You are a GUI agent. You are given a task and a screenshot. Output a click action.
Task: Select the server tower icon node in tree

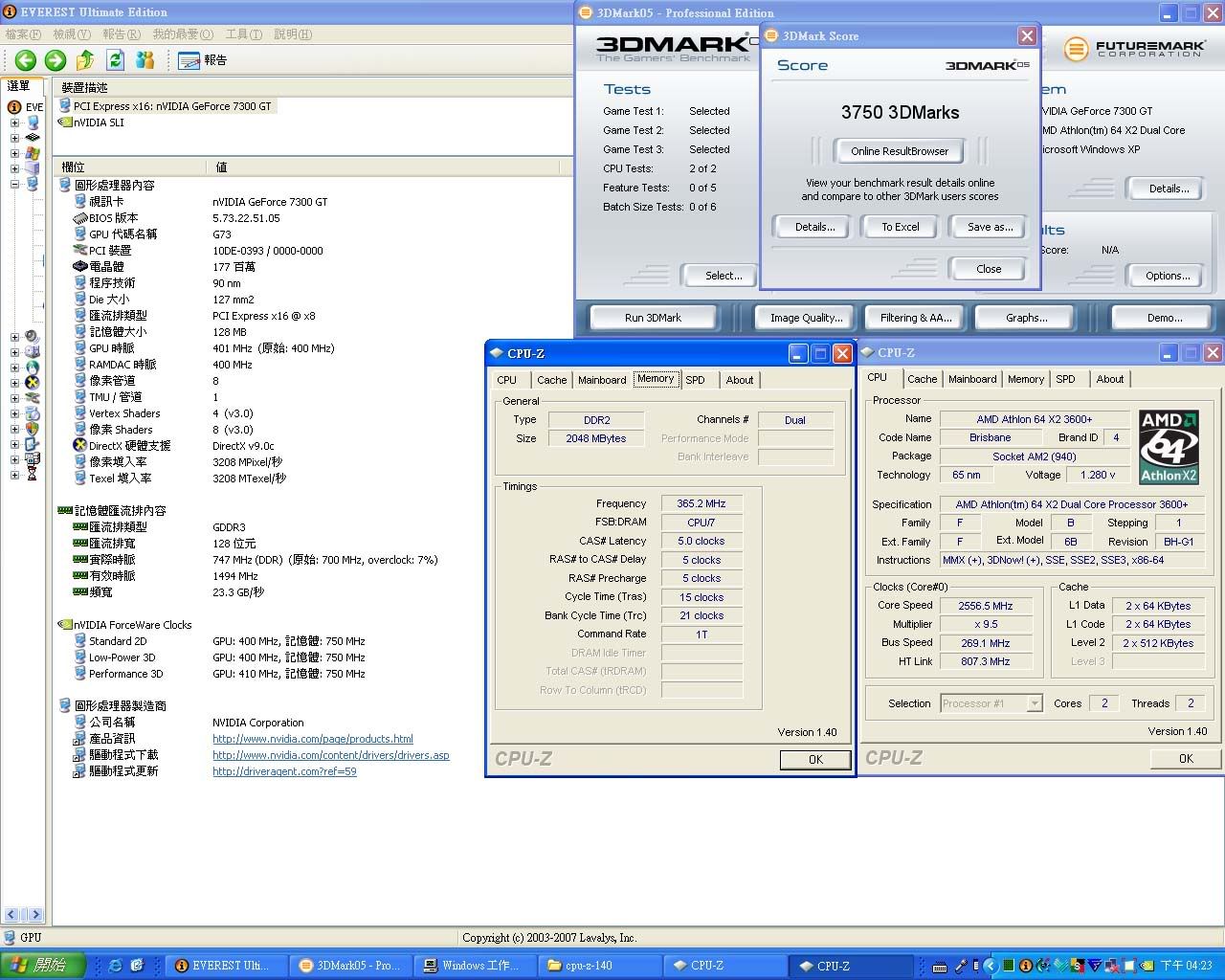(x=33, y=168)
